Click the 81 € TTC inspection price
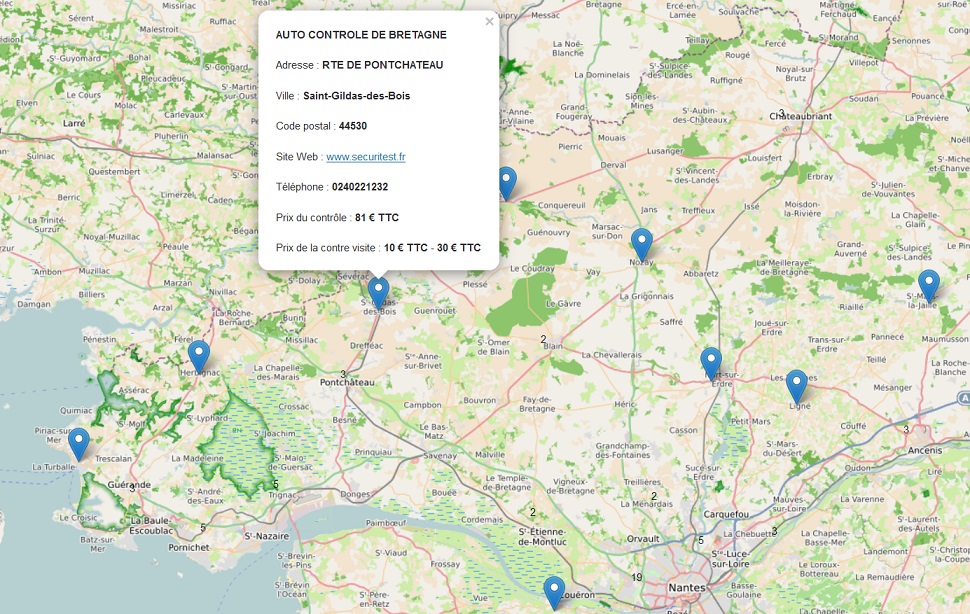Image resolution: width=970 pixels, height=614 pixels. [x=376, y=217]
